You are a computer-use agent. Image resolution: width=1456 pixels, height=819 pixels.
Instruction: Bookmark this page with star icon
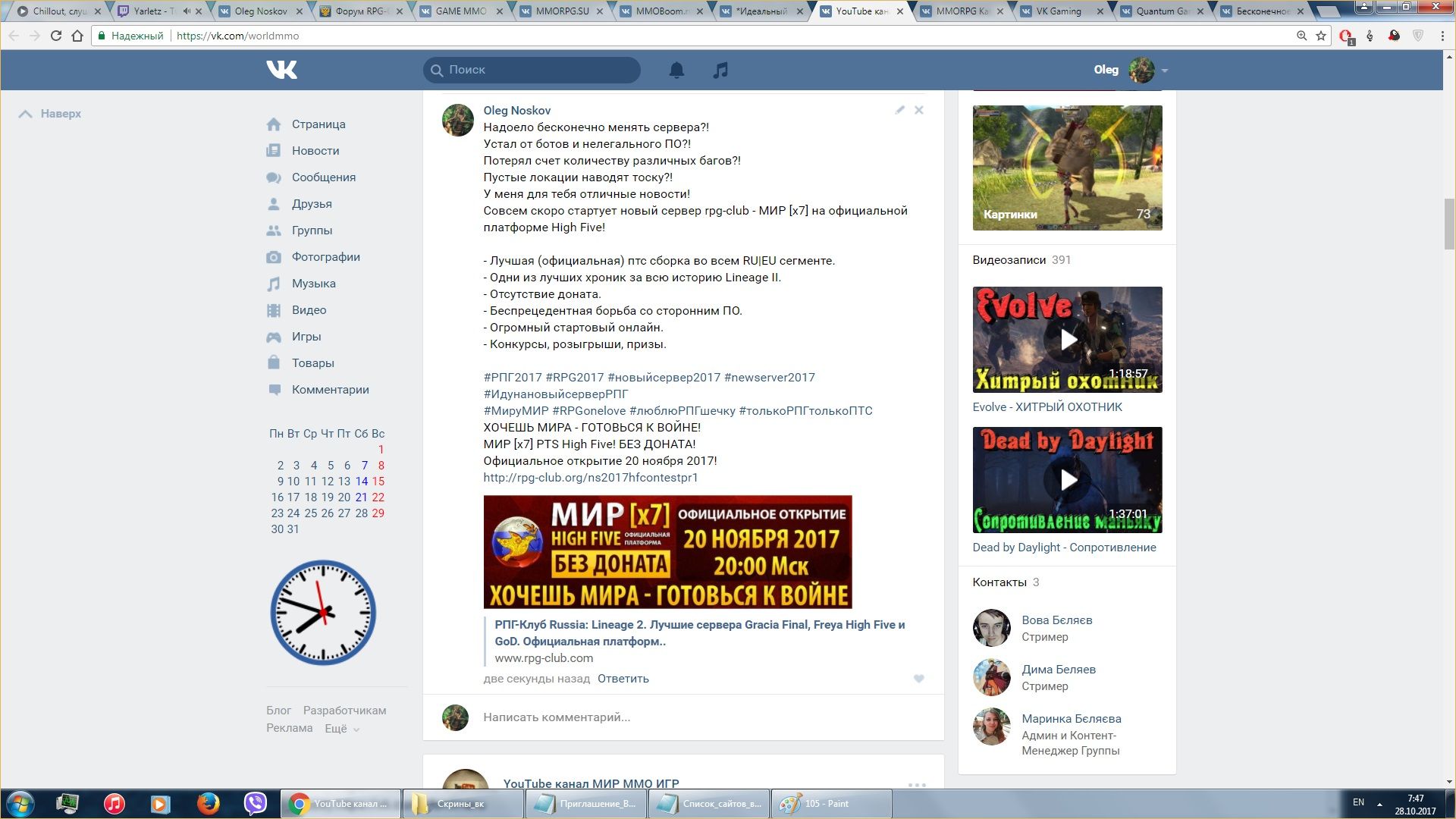pyautogui.click(x=1320, y=36)
